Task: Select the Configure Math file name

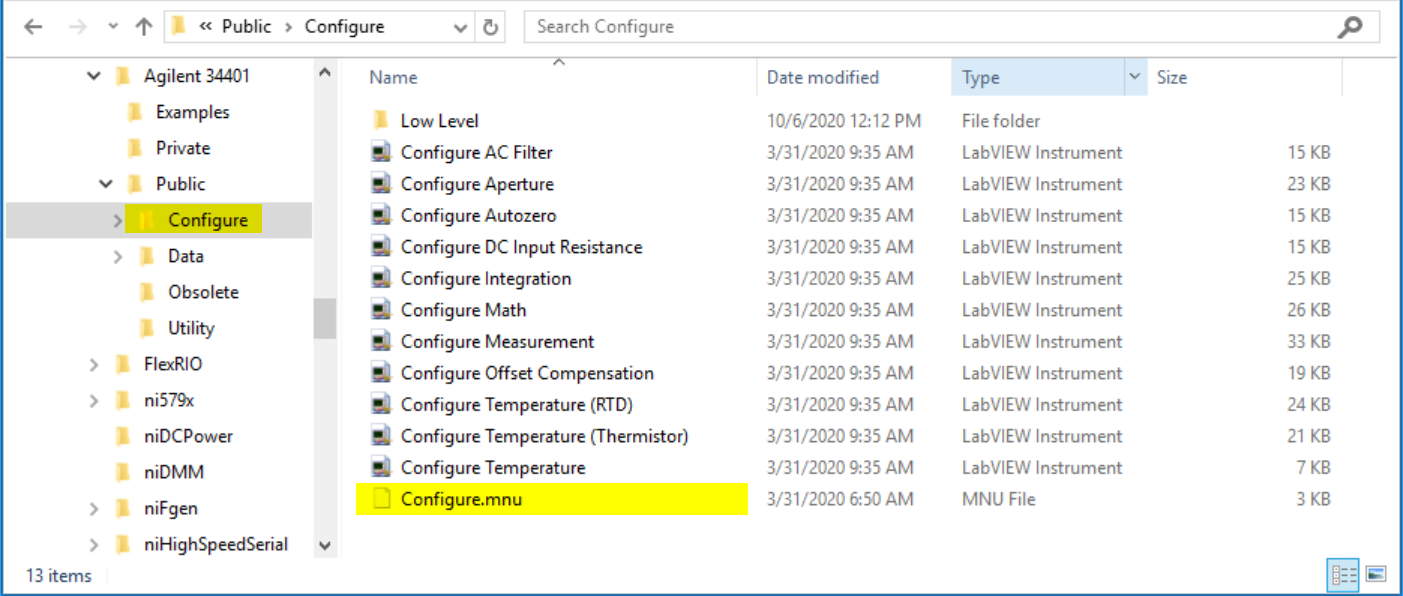Action: 463,310
